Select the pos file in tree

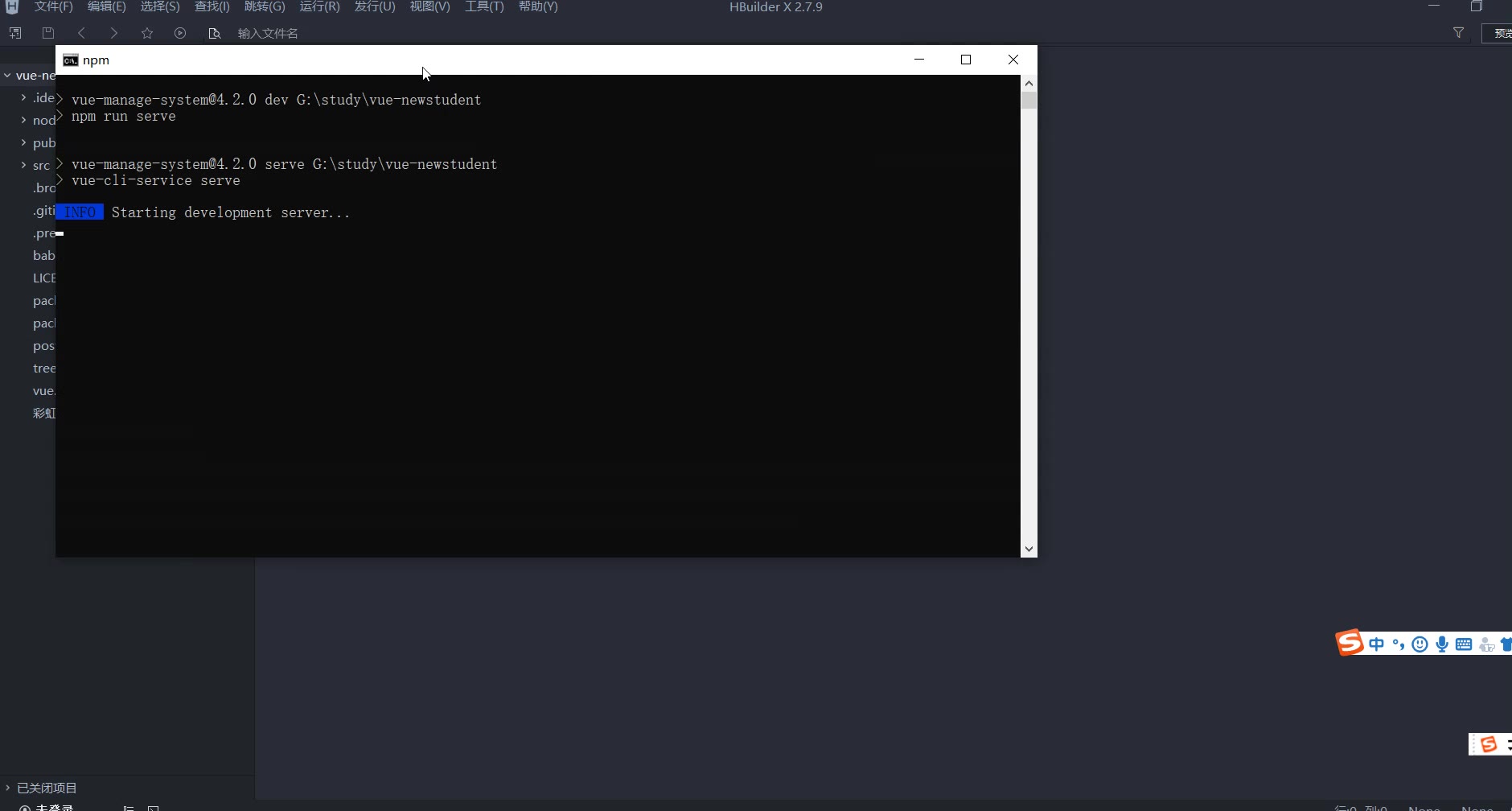43,345
